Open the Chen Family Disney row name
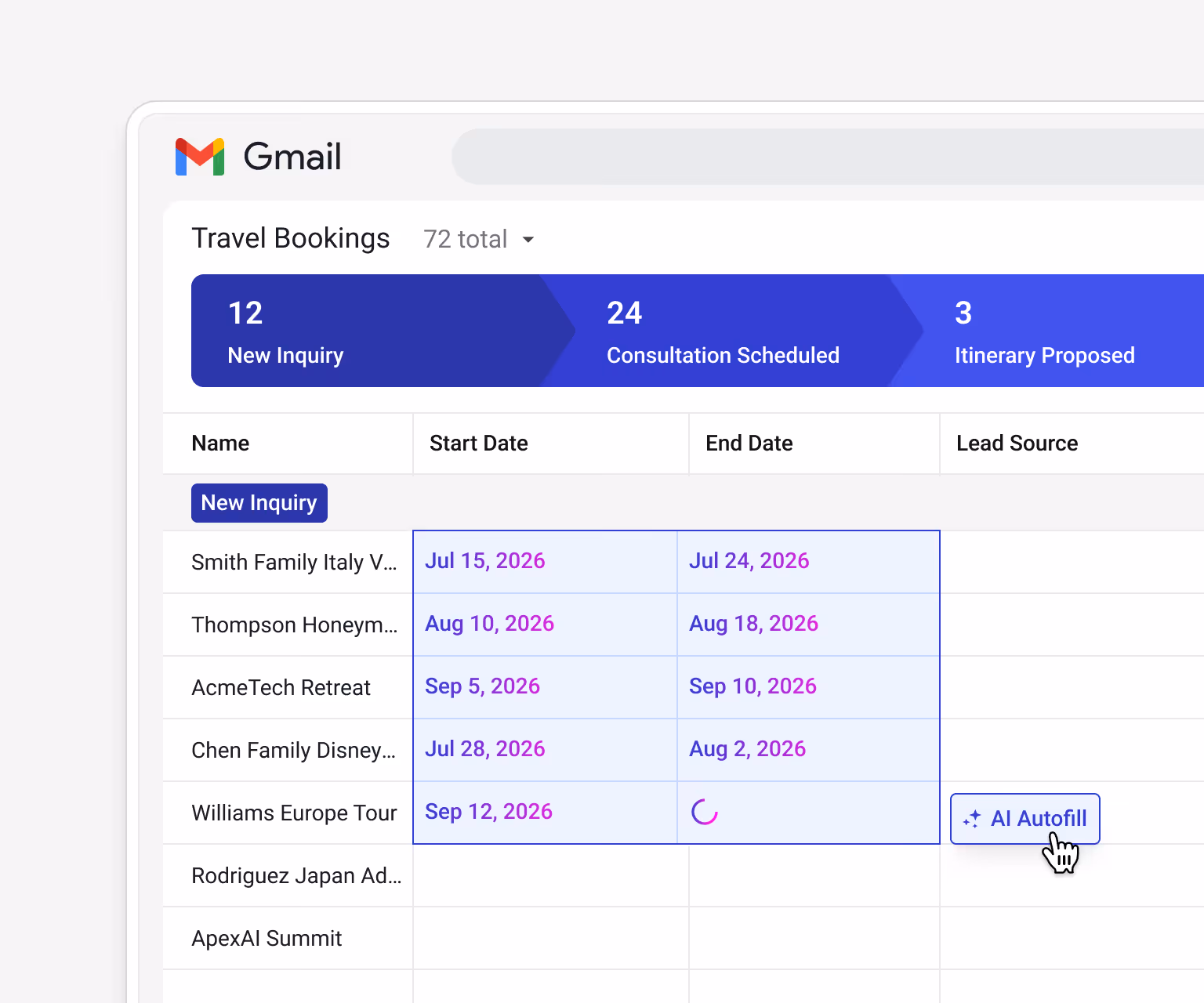 293,751
